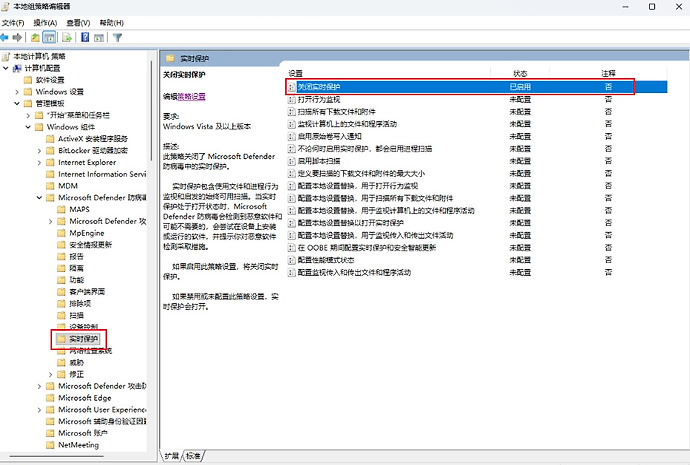Viewport: 690px width, 465px height.
Task: Click the Filter funnel toolbar icon
Action: click(117, 37)
